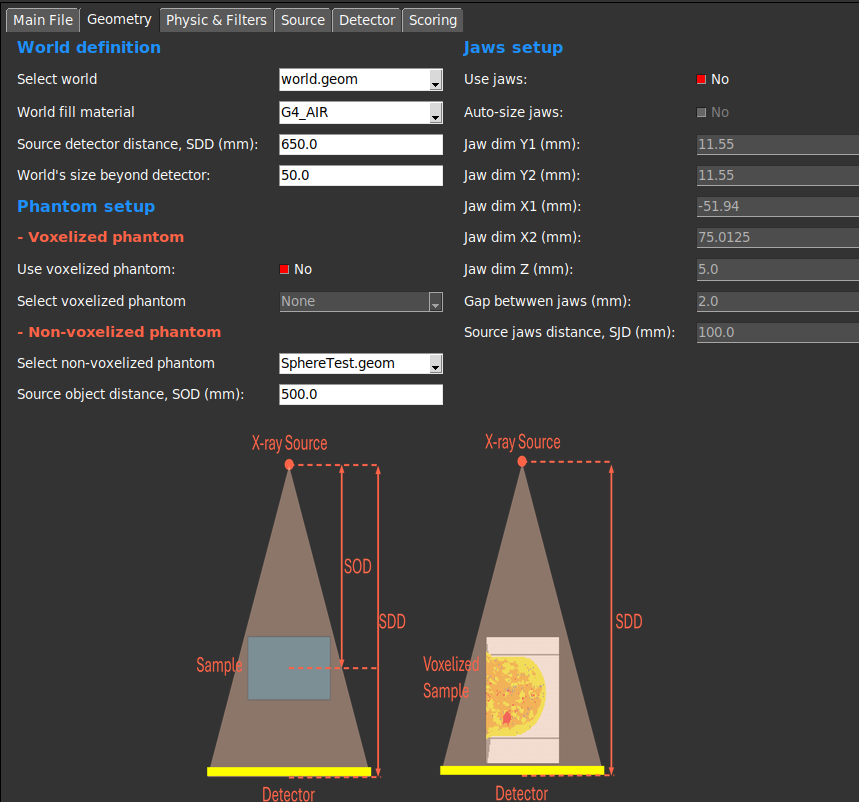
Task: Expand the non-voxelized phantom SphereTest.geom dropdown
Action: click(360, 364)
